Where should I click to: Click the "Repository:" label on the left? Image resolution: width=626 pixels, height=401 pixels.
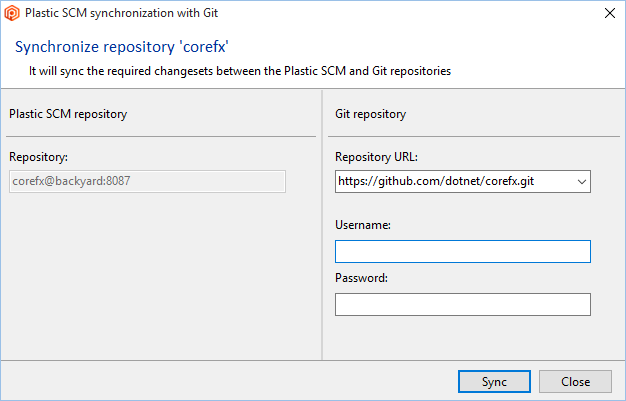[38, 157]
